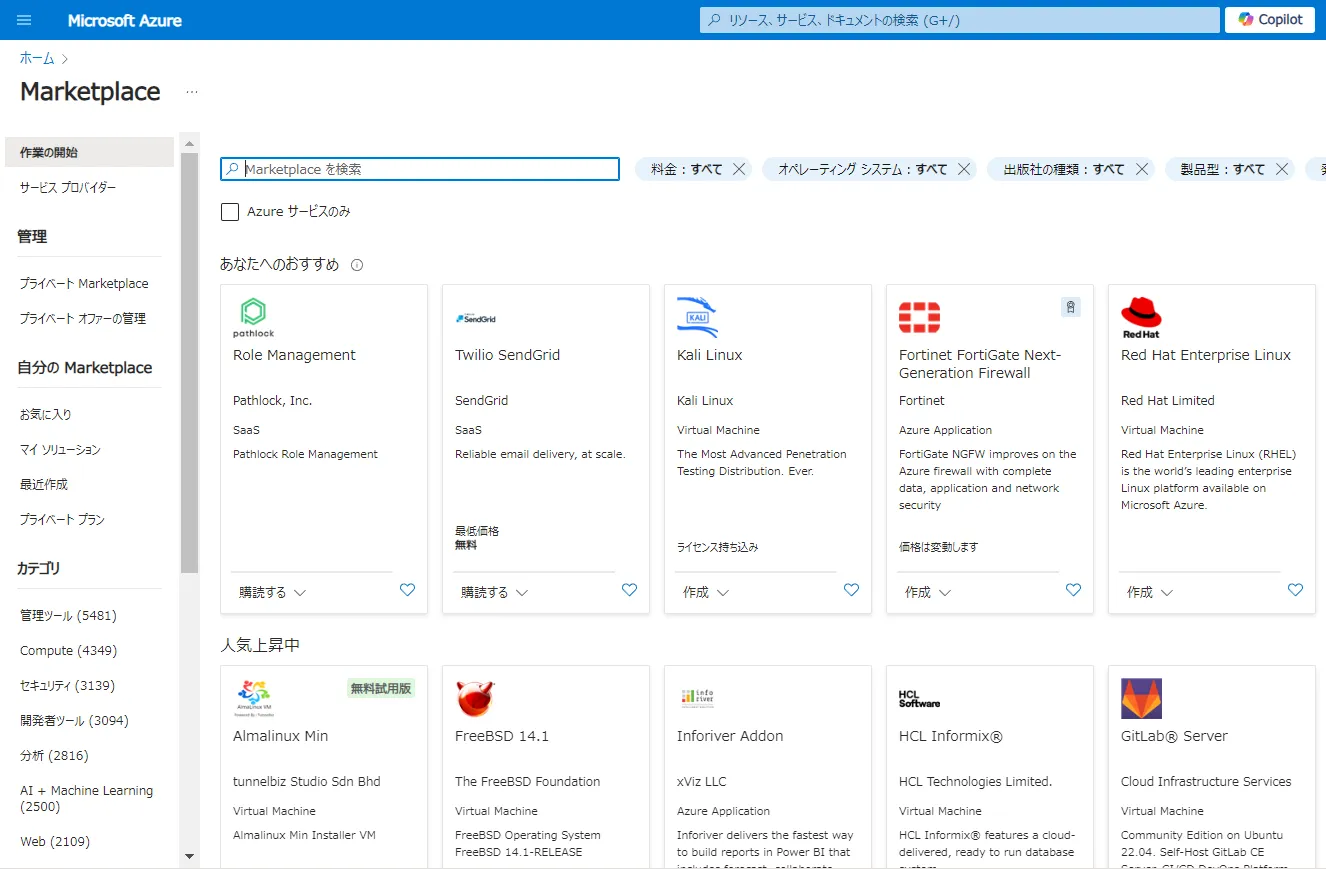
Task: Select サービス プロバイダー in sidebar
Action: pyautogui.click(x=68, y=187)
